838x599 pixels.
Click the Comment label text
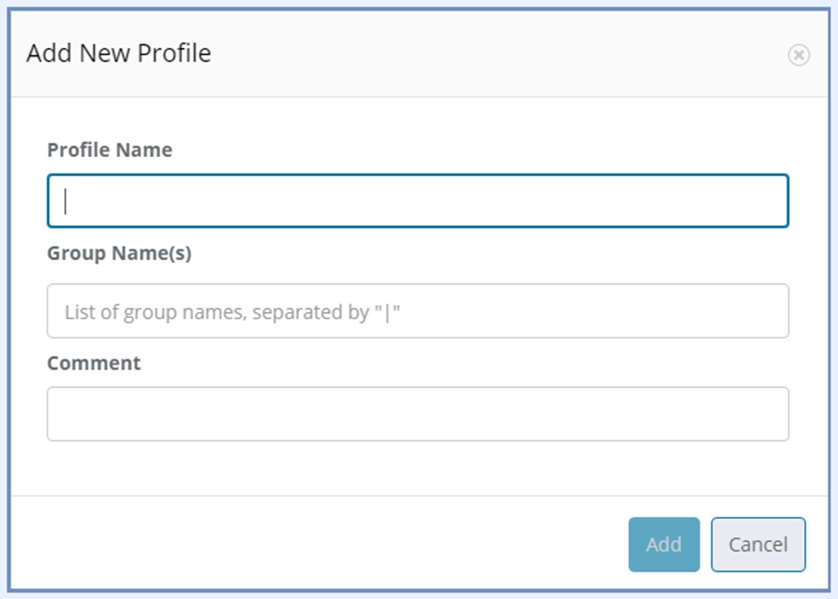point(94,363)
